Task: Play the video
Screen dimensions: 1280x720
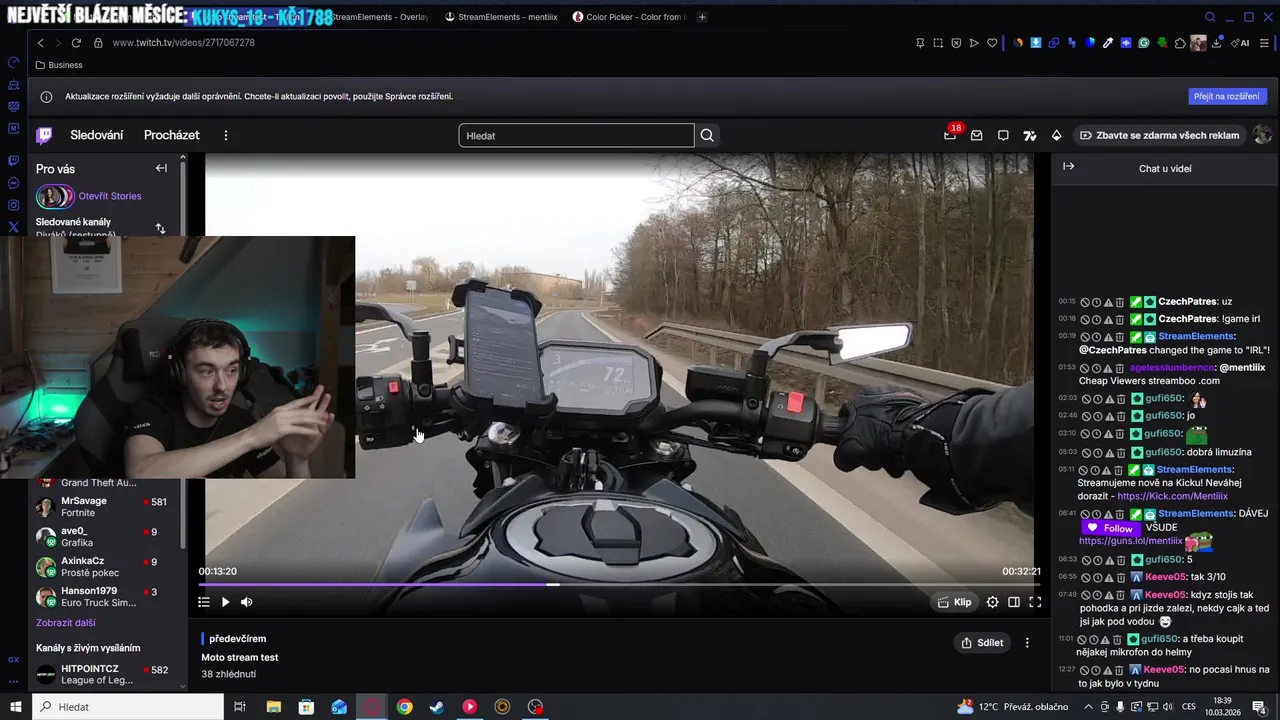Action: pyautogui.click(x=225, y=602)
